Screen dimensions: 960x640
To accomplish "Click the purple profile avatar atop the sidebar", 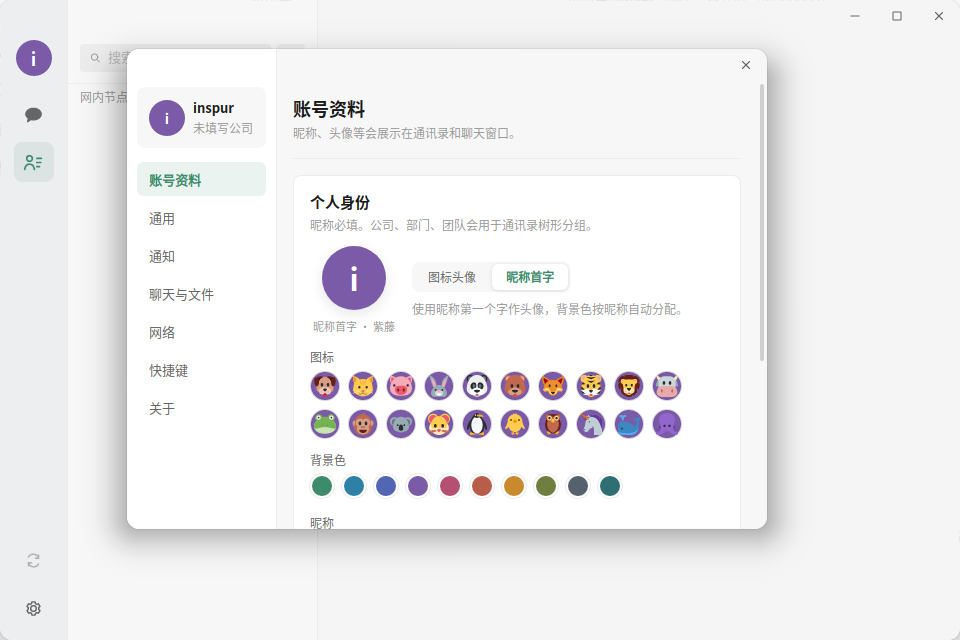I will (34, 58).
